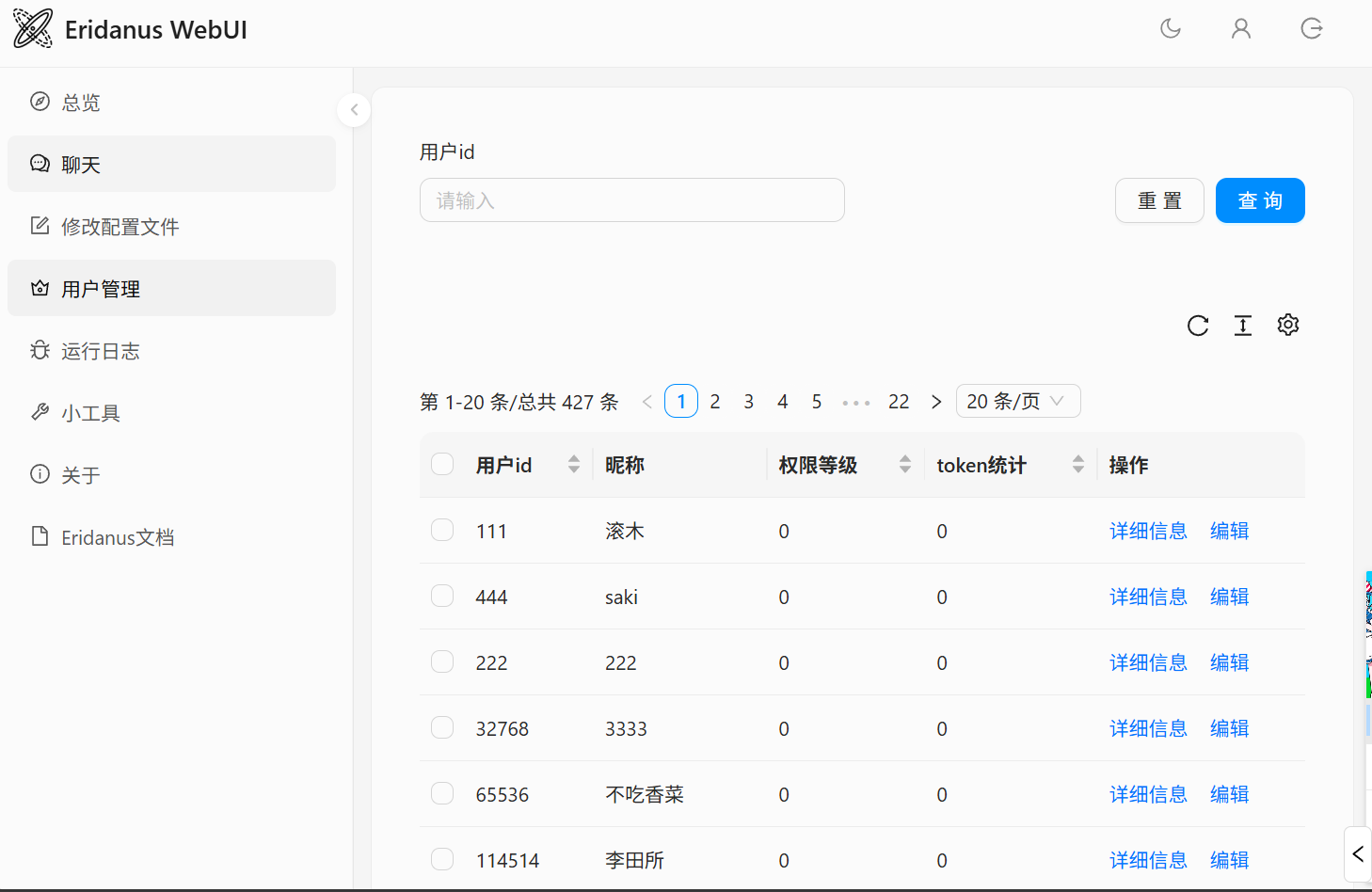Sort table by 用户id column arrows
Screen dimensions: 1372x892
click(x=574, y=465)
